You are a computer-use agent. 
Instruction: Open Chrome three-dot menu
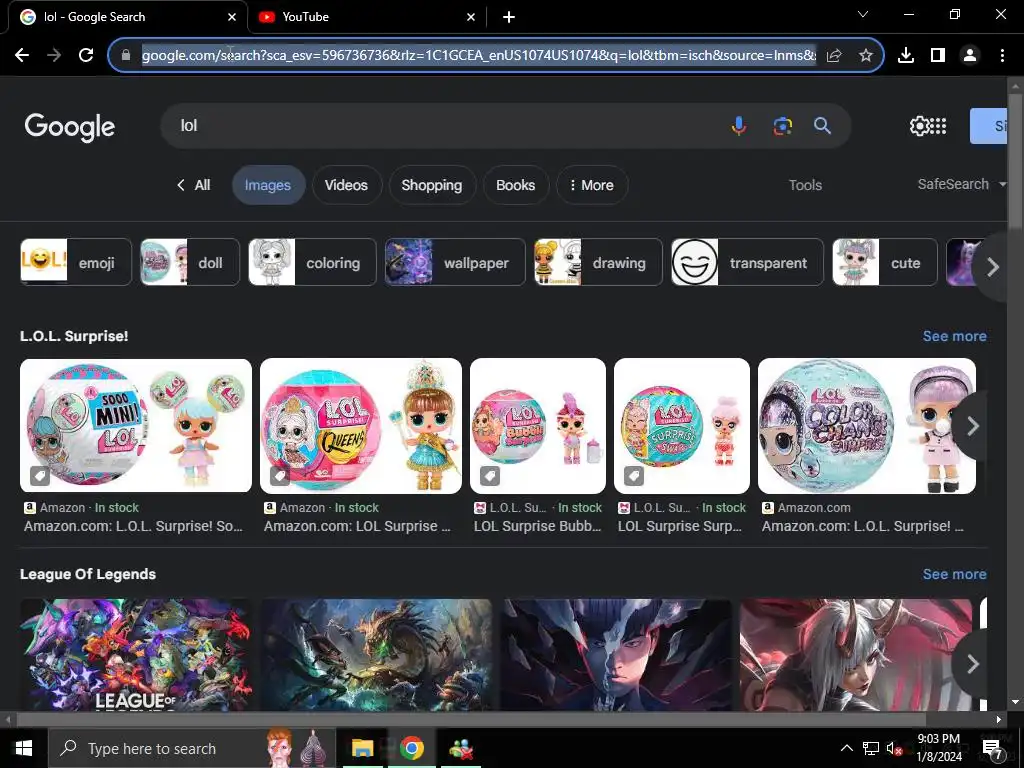pos(1002,56)
